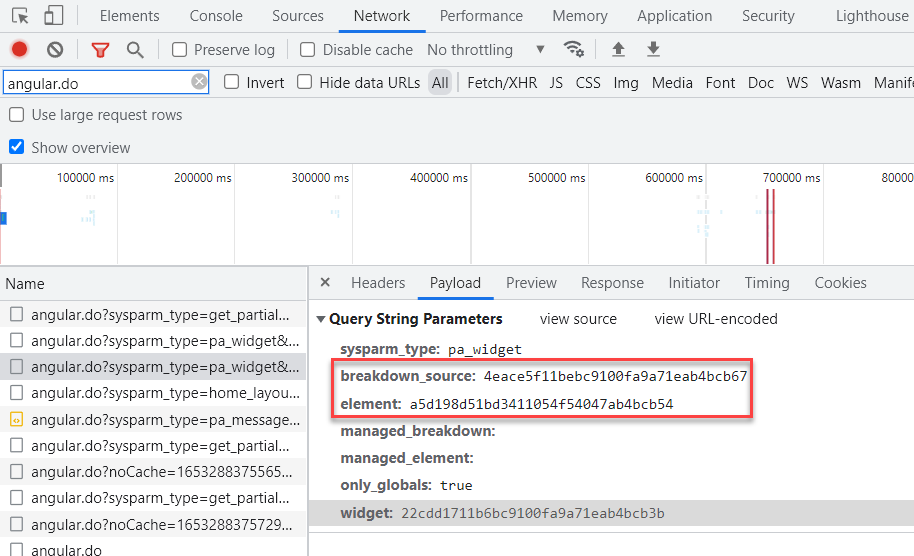Collapse the Query String Parameters section
Viewport: 914px width, 556px height.
[x=321, y=320]
